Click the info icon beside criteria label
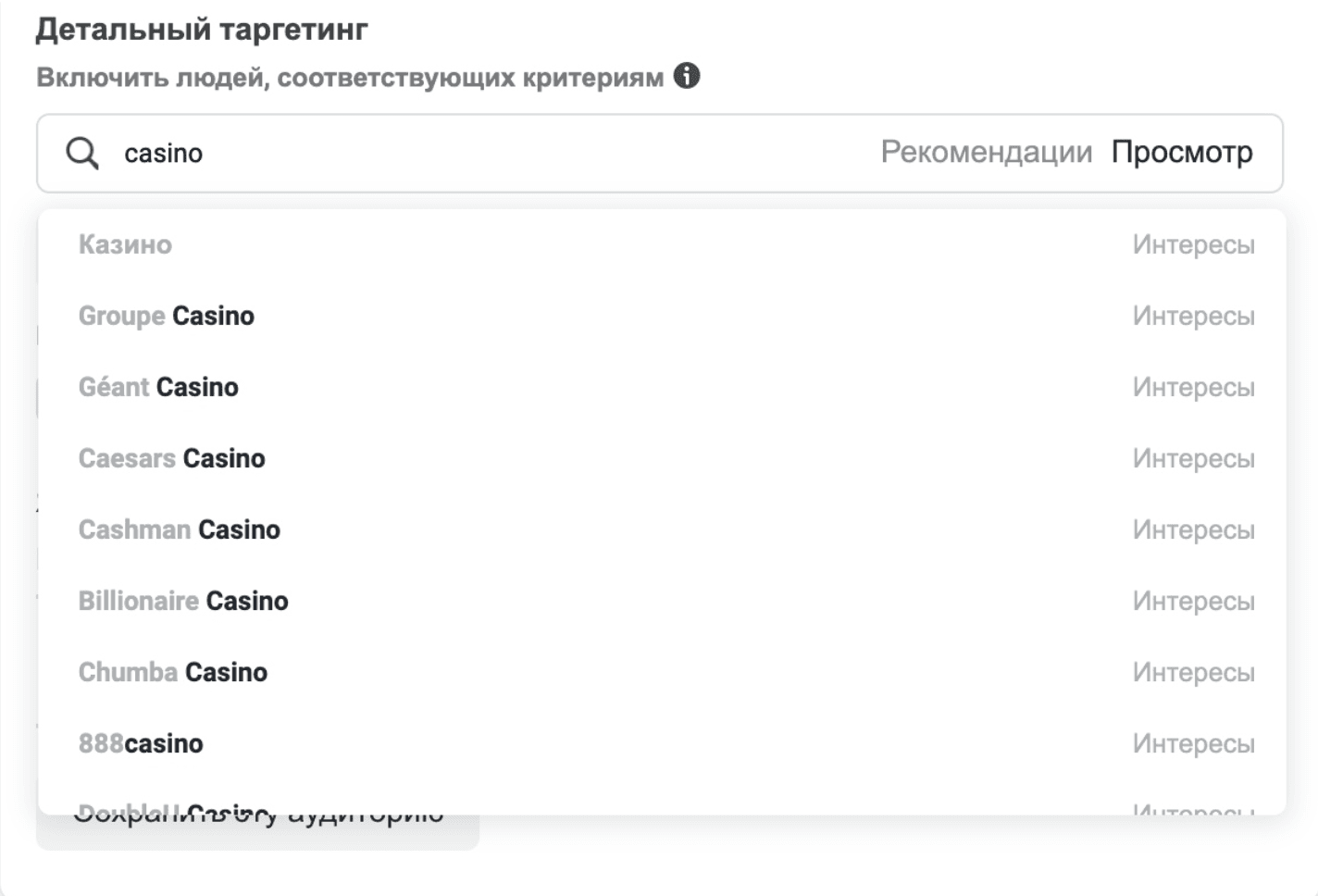Viewport: 1318px width, 896px height. (687, 76)
